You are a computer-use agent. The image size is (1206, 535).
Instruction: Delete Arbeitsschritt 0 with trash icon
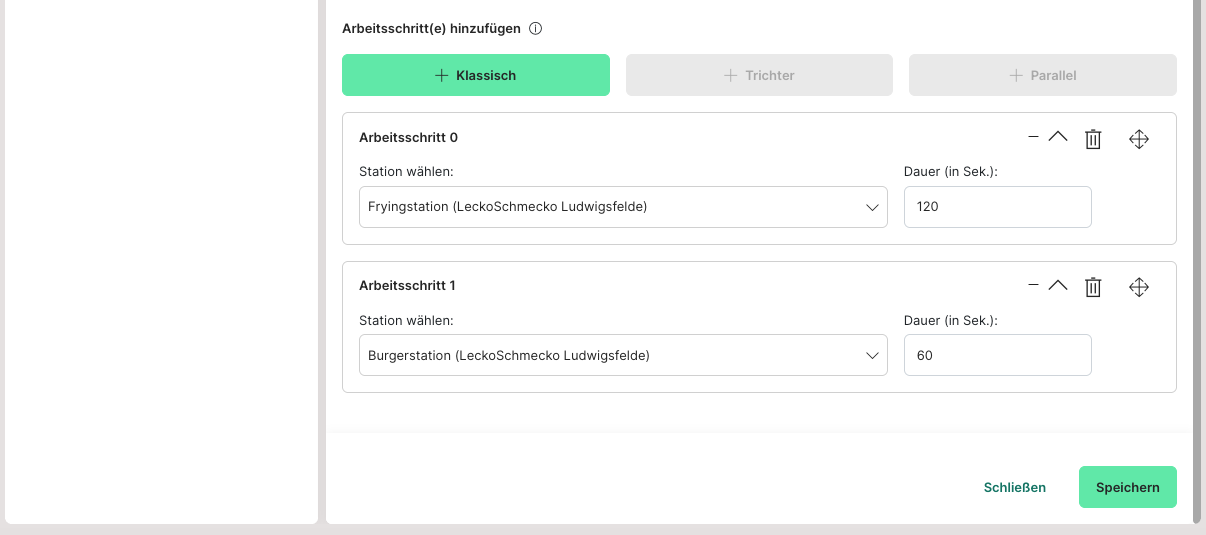[x=1093, y=140]
